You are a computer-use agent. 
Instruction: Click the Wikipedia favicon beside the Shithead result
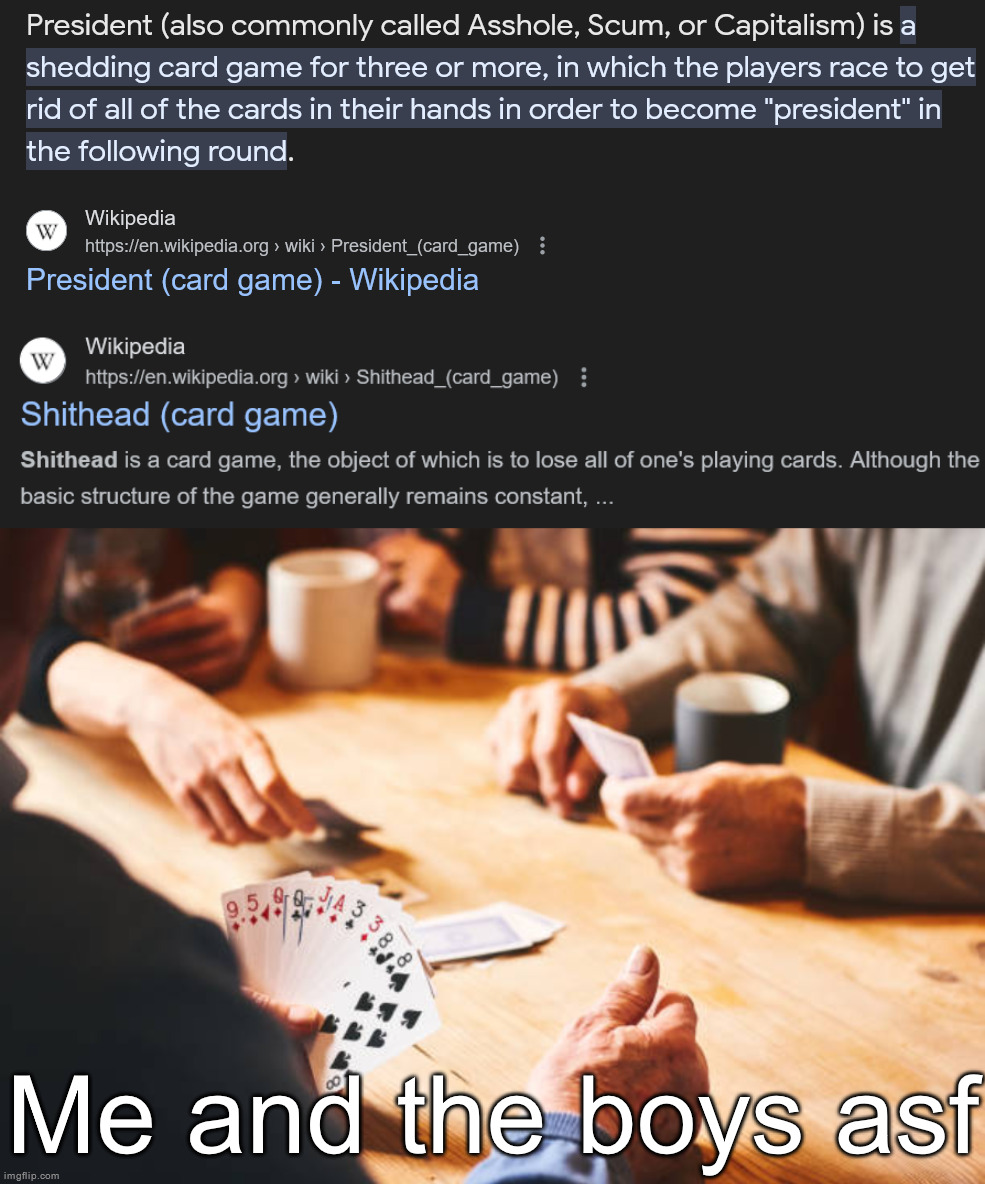[x=42, y=361]
